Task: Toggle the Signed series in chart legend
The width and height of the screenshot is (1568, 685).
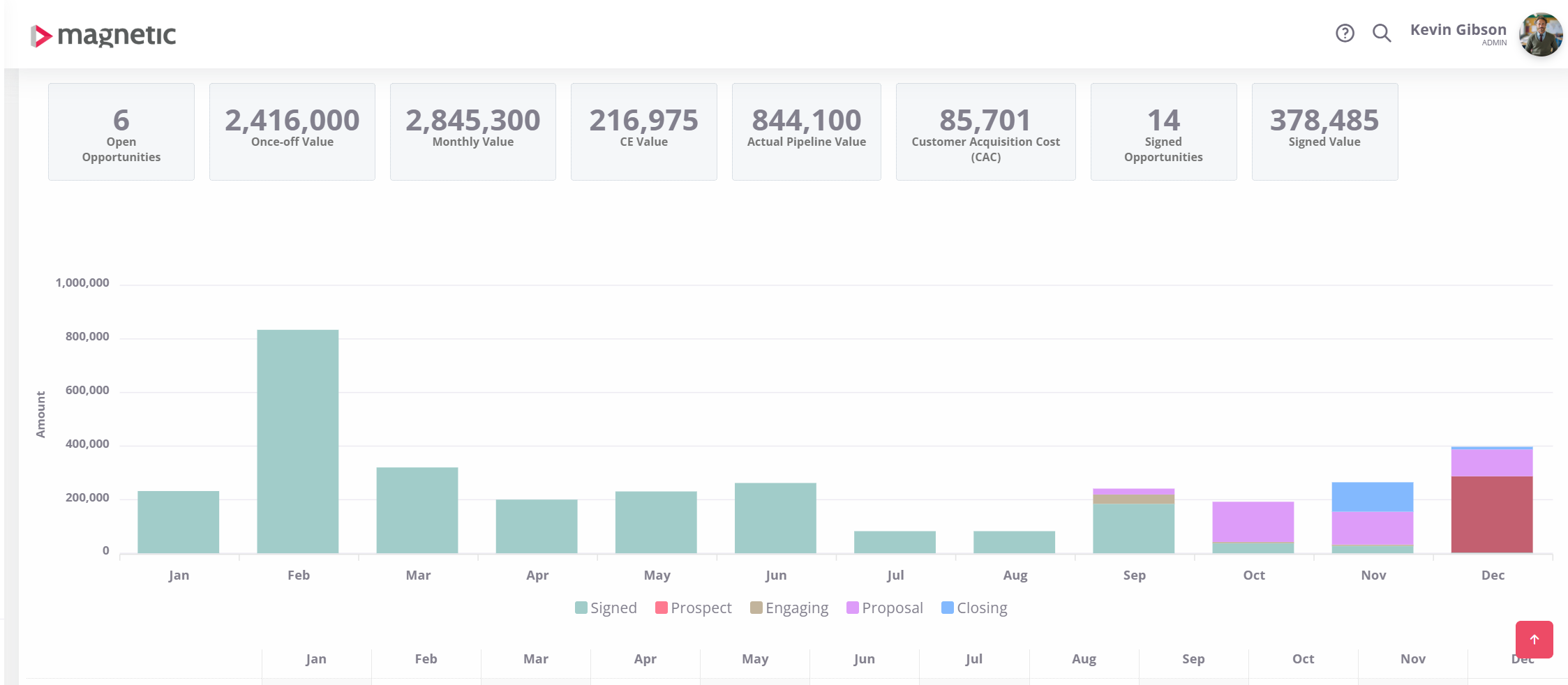Action: (x=606, y=608)
